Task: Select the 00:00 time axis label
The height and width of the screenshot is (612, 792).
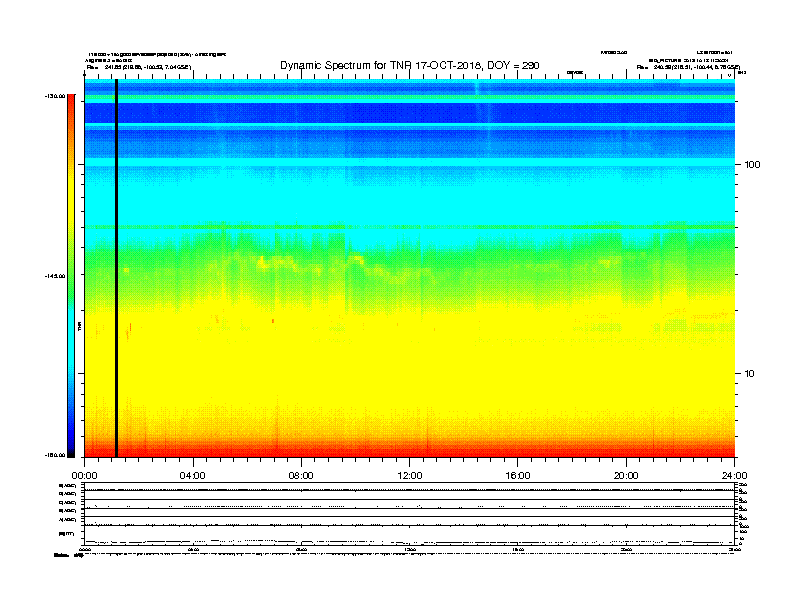Action: [x=84, y=476]
